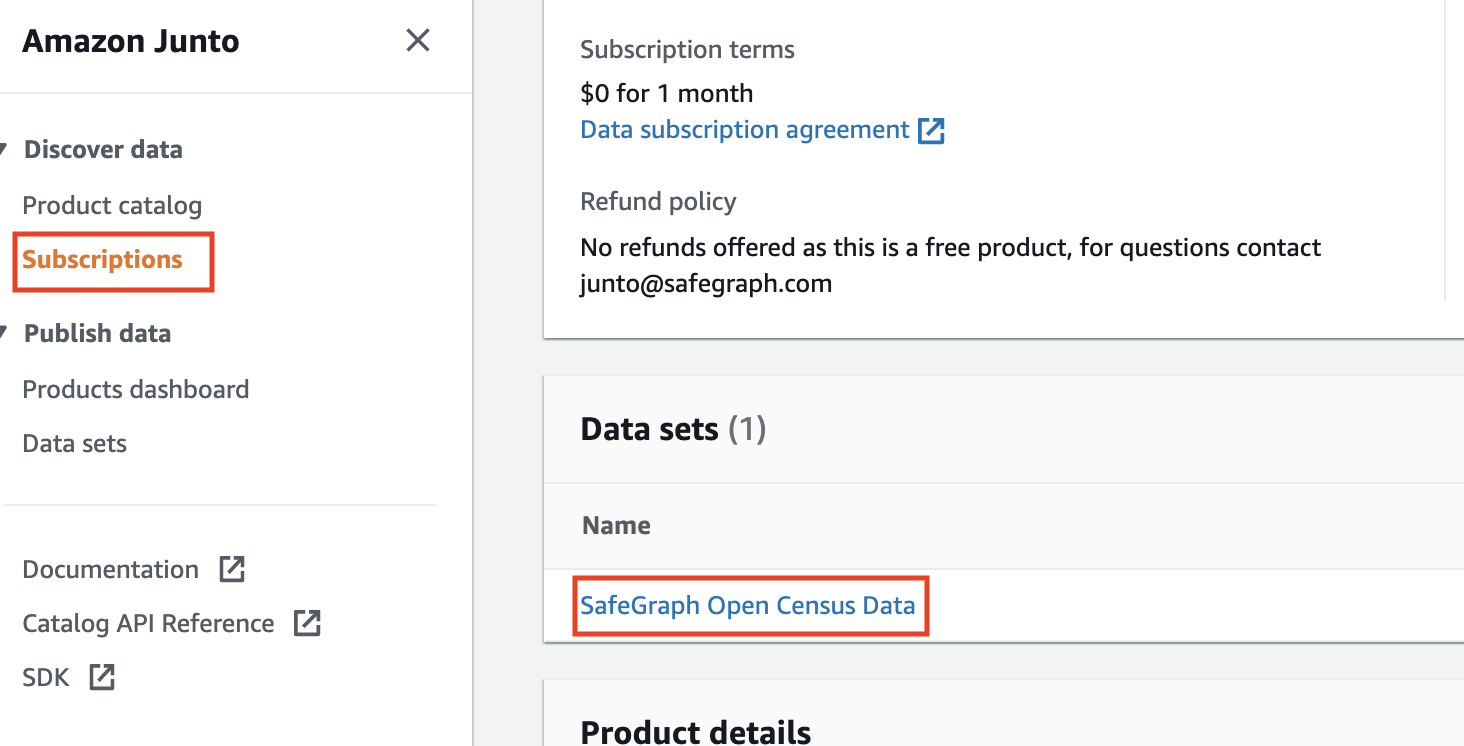Collapse the Publish data section arrow
Image resolution: width=1464 pixels, height=746 pixels.
click(4, 333)
